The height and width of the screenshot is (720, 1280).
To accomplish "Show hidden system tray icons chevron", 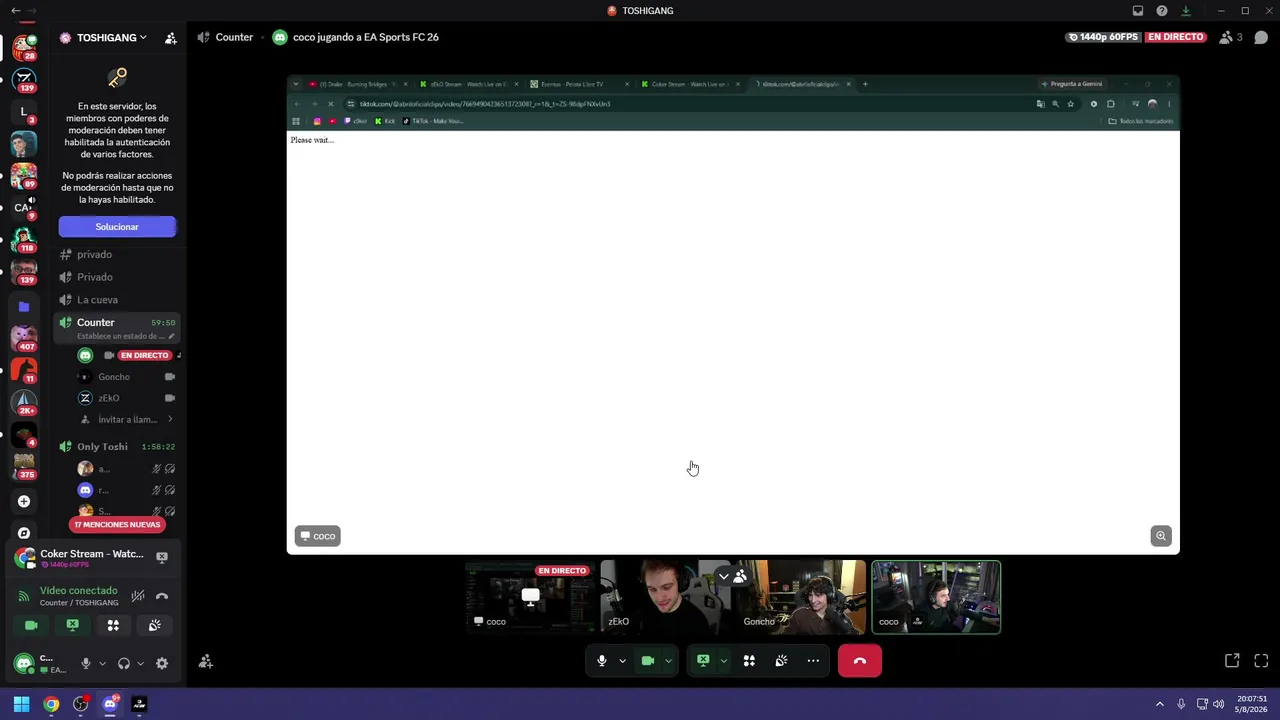I will (x=1160, y=704).
